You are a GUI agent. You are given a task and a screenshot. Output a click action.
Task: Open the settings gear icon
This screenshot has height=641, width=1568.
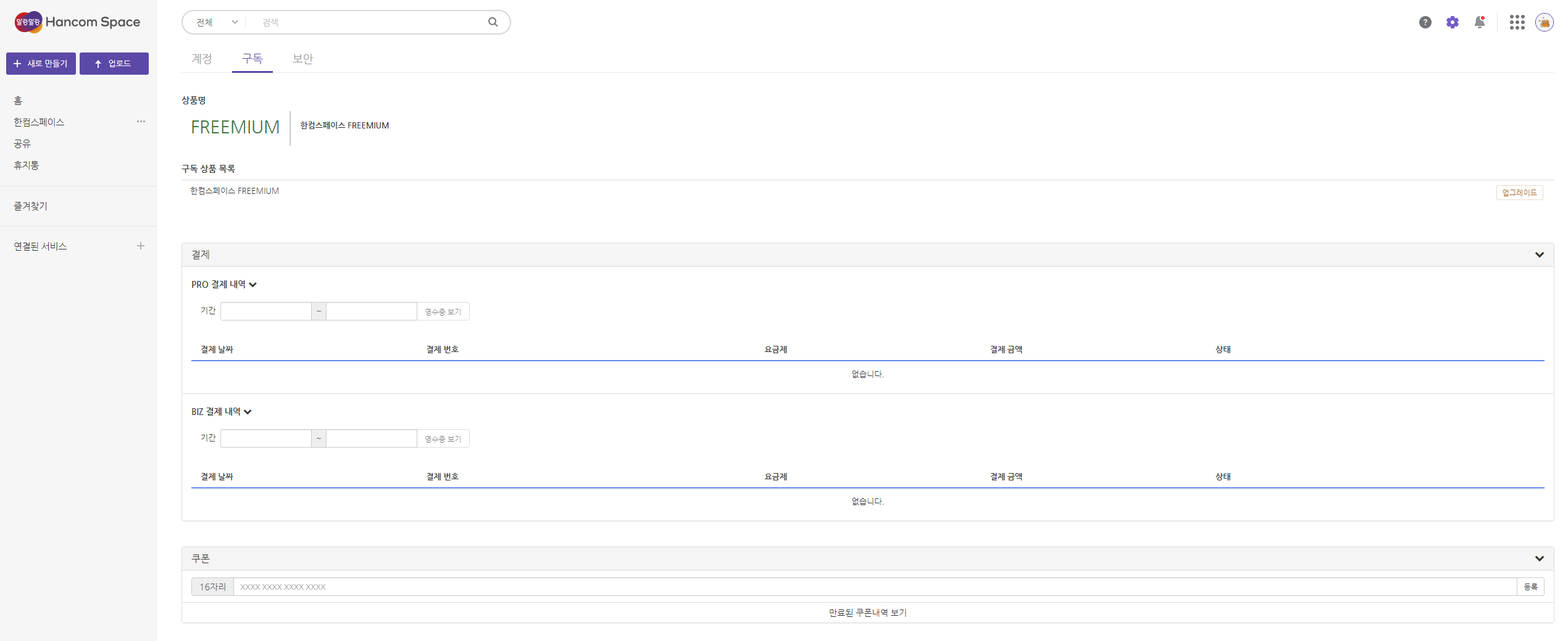(1453, 22)
